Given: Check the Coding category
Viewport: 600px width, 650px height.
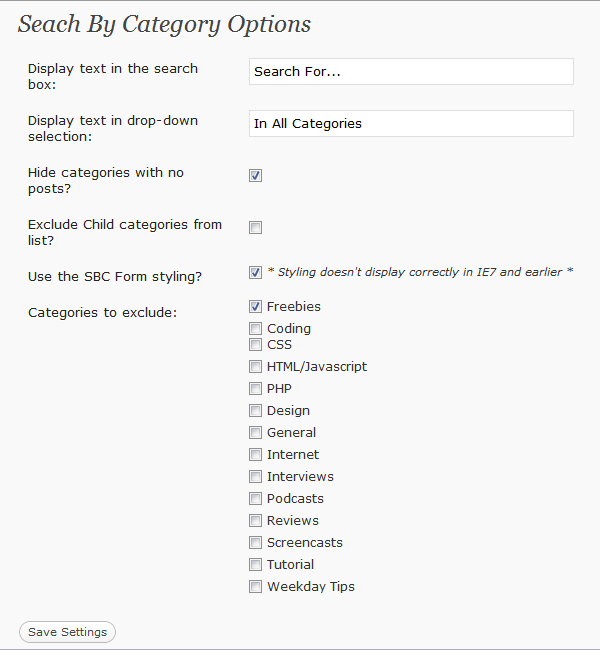Looking at the screenshot, I should pyautogui.click(x=255, y=329).
